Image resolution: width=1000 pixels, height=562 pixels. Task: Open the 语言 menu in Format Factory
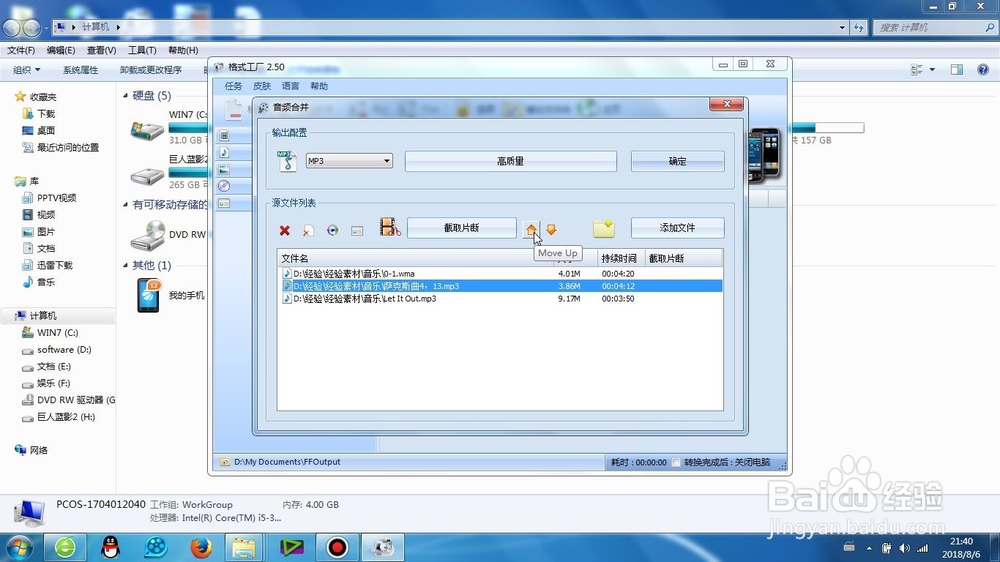point(290,86)
